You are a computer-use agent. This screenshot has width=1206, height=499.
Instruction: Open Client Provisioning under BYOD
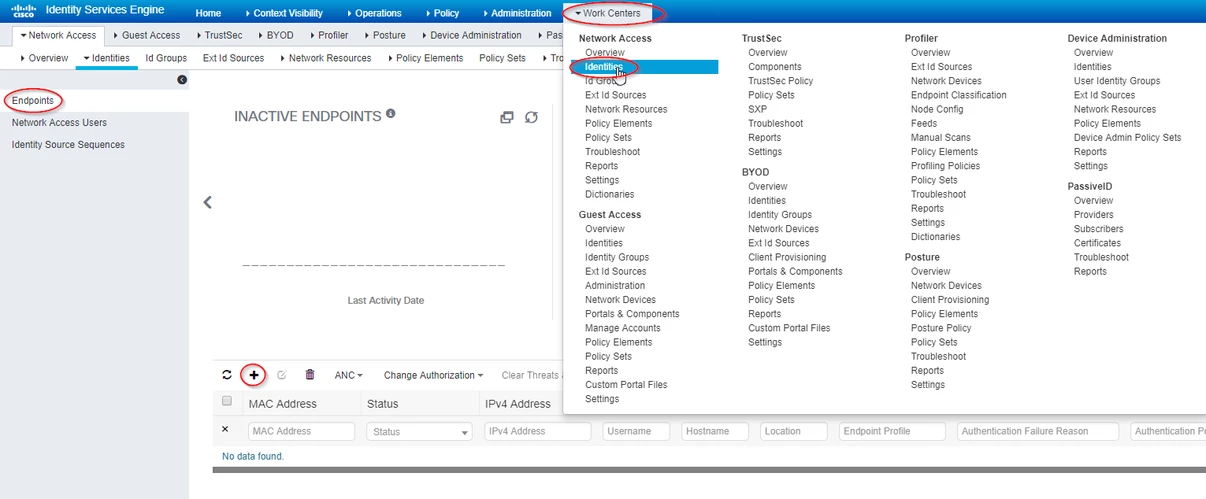[x=787, y=257]
